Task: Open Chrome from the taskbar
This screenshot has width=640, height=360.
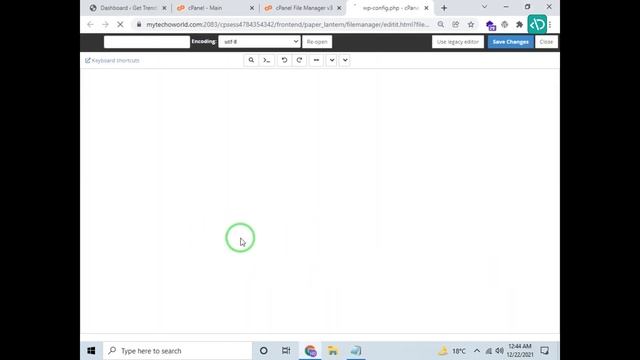Action: [310, 351]
